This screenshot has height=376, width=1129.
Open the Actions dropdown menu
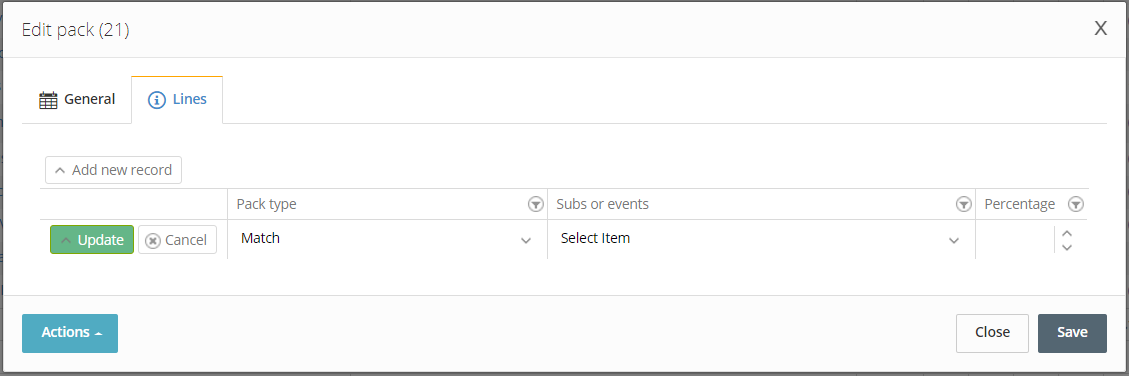70,333
